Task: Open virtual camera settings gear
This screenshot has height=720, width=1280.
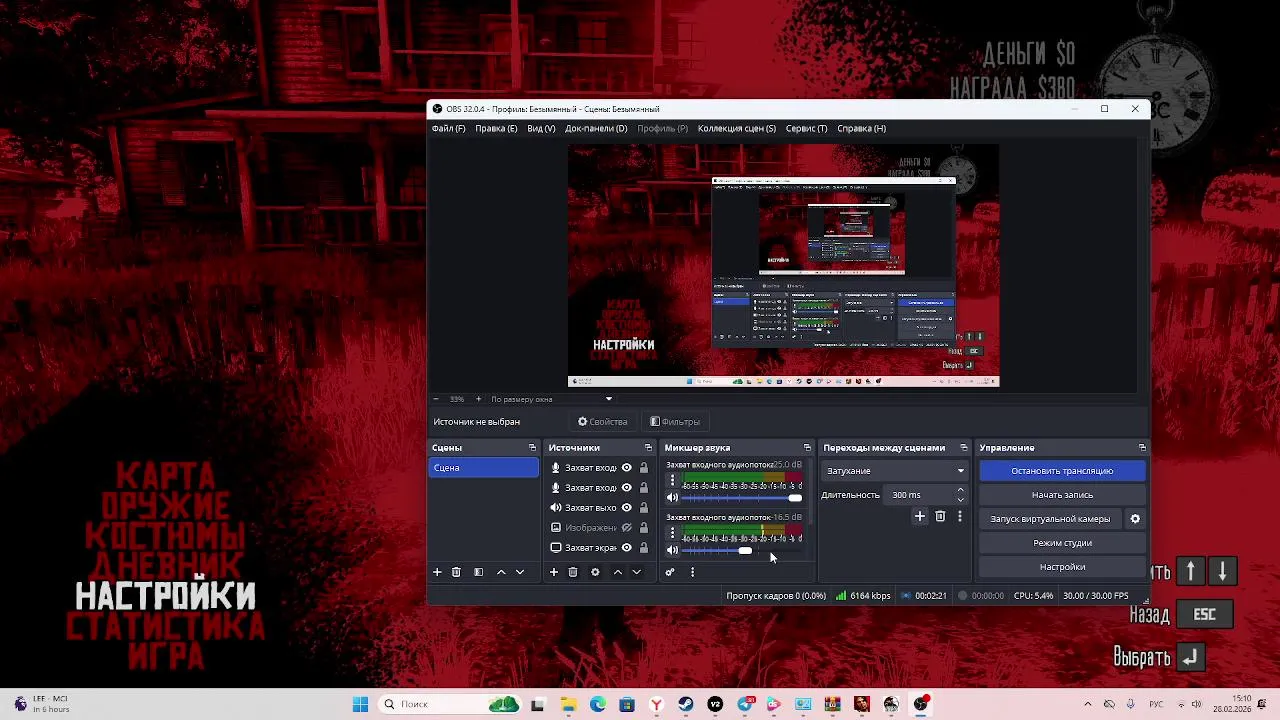Action: coord(1135,519)
